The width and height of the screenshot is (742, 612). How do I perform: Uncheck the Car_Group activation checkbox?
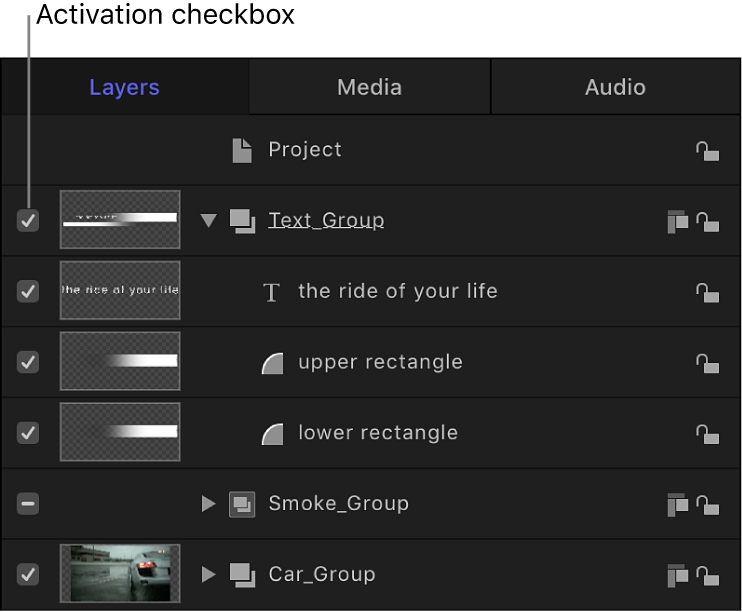[28, 575]
